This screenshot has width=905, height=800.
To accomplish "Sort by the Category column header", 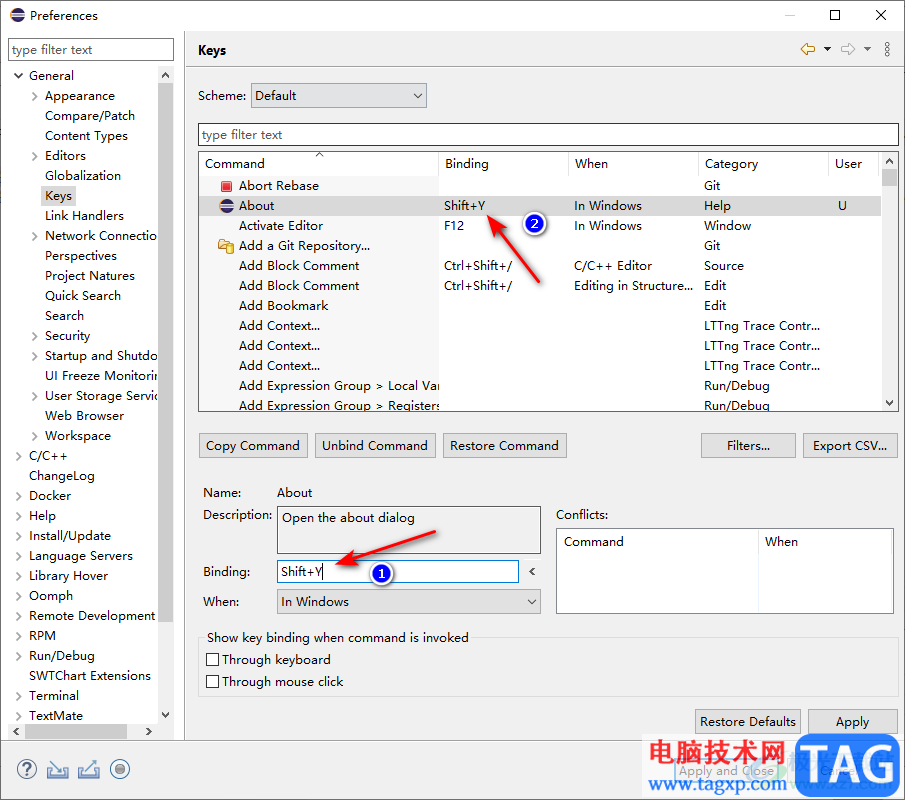I will [x=763, y=164].
